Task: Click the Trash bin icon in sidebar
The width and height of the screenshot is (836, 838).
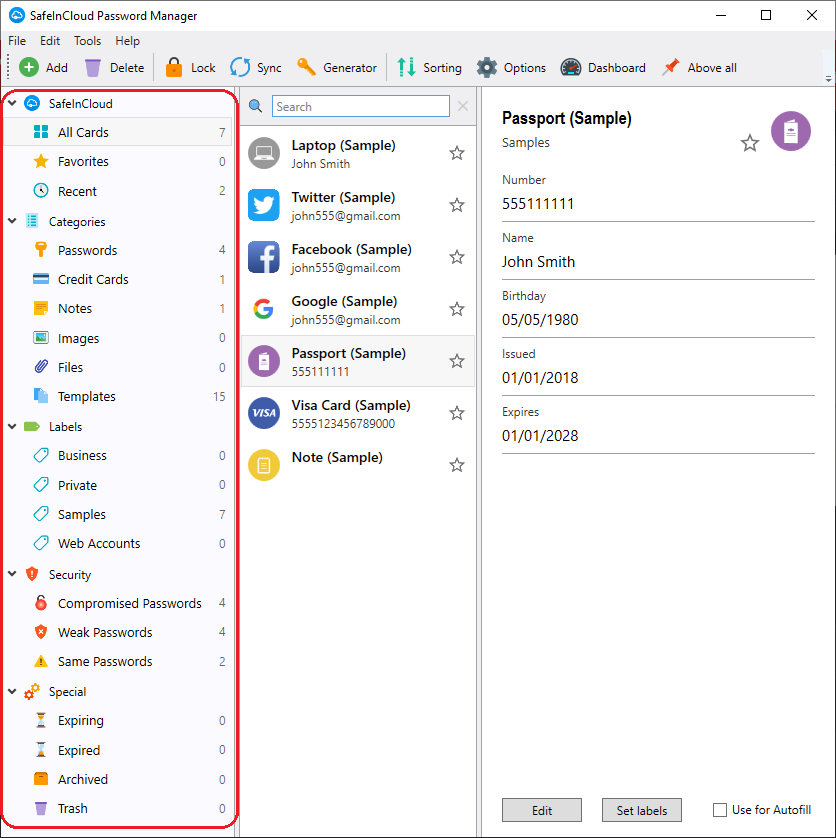Action: pos(41,808)
